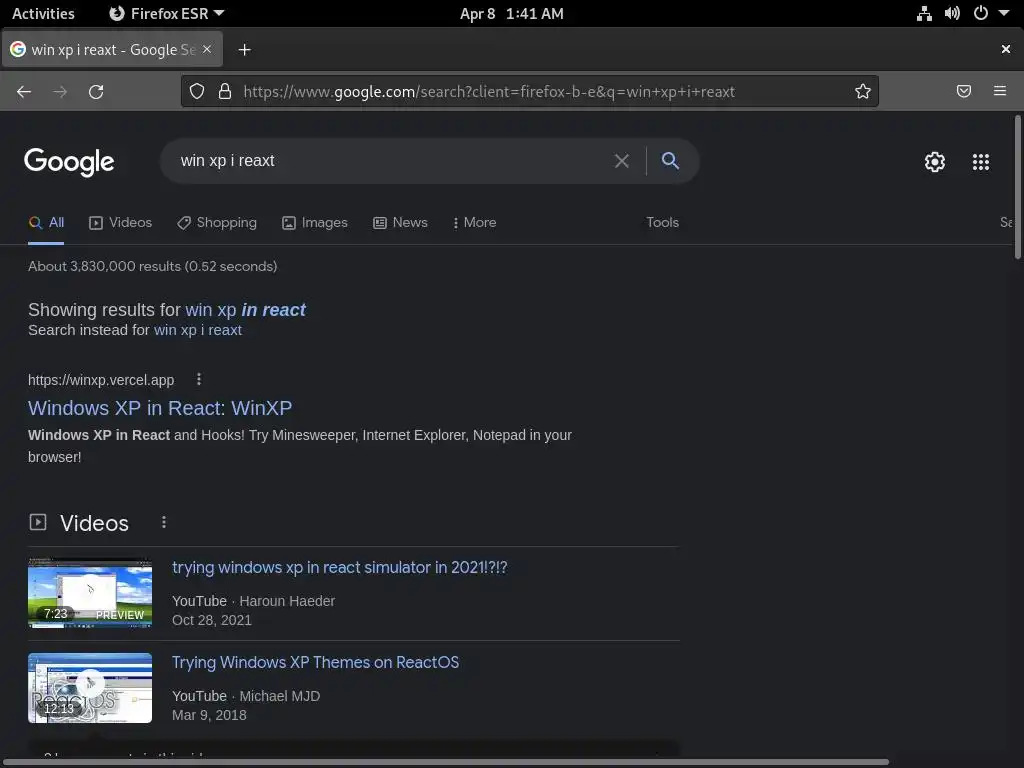Viewport: 1024px width, 768px height.
Task: Open the power menu icon
Action: (x=980, y=14)
